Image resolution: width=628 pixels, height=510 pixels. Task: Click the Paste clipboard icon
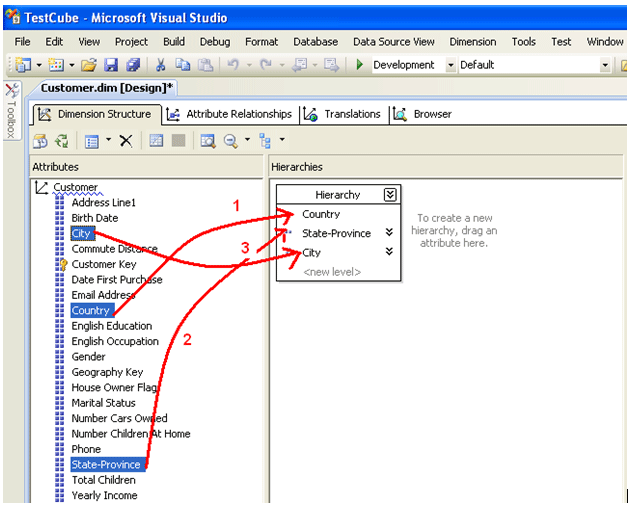pos(205,65)
